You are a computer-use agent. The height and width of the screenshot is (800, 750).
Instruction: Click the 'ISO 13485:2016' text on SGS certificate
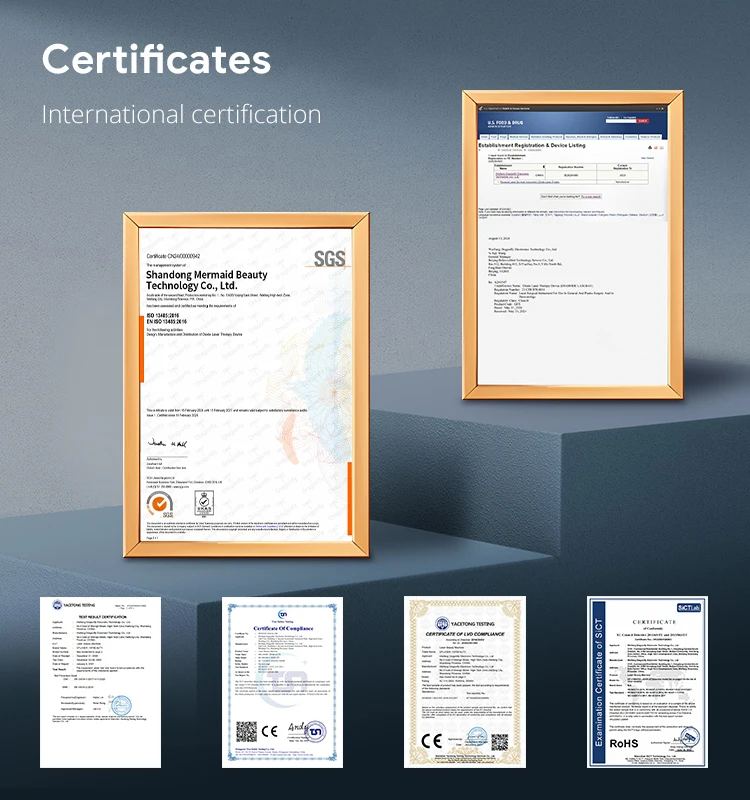(163, 315)
